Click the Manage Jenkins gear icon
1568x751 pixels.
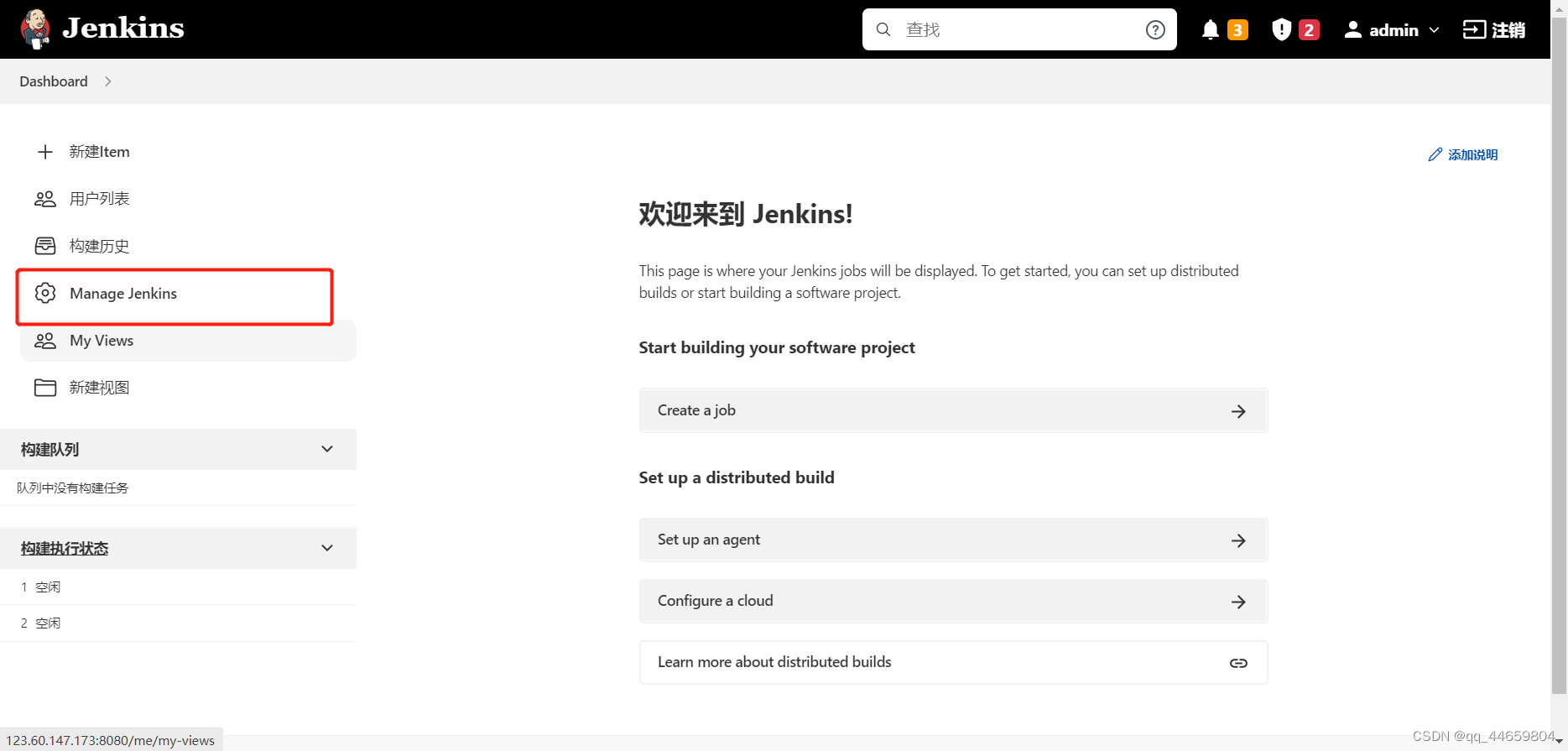click(x=45, y=293)
